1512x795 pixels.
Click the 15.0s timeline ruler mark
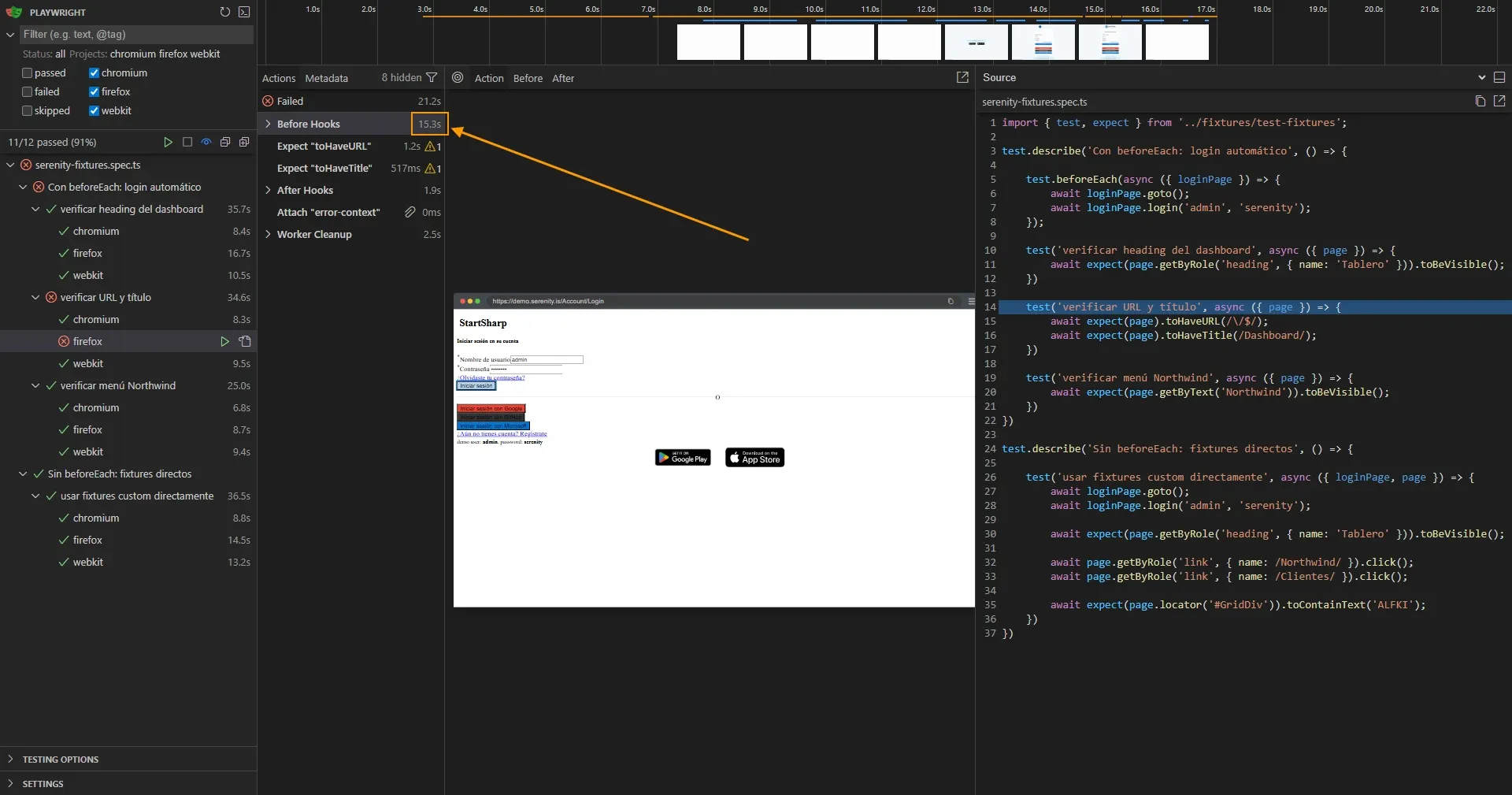(1094, 10)
